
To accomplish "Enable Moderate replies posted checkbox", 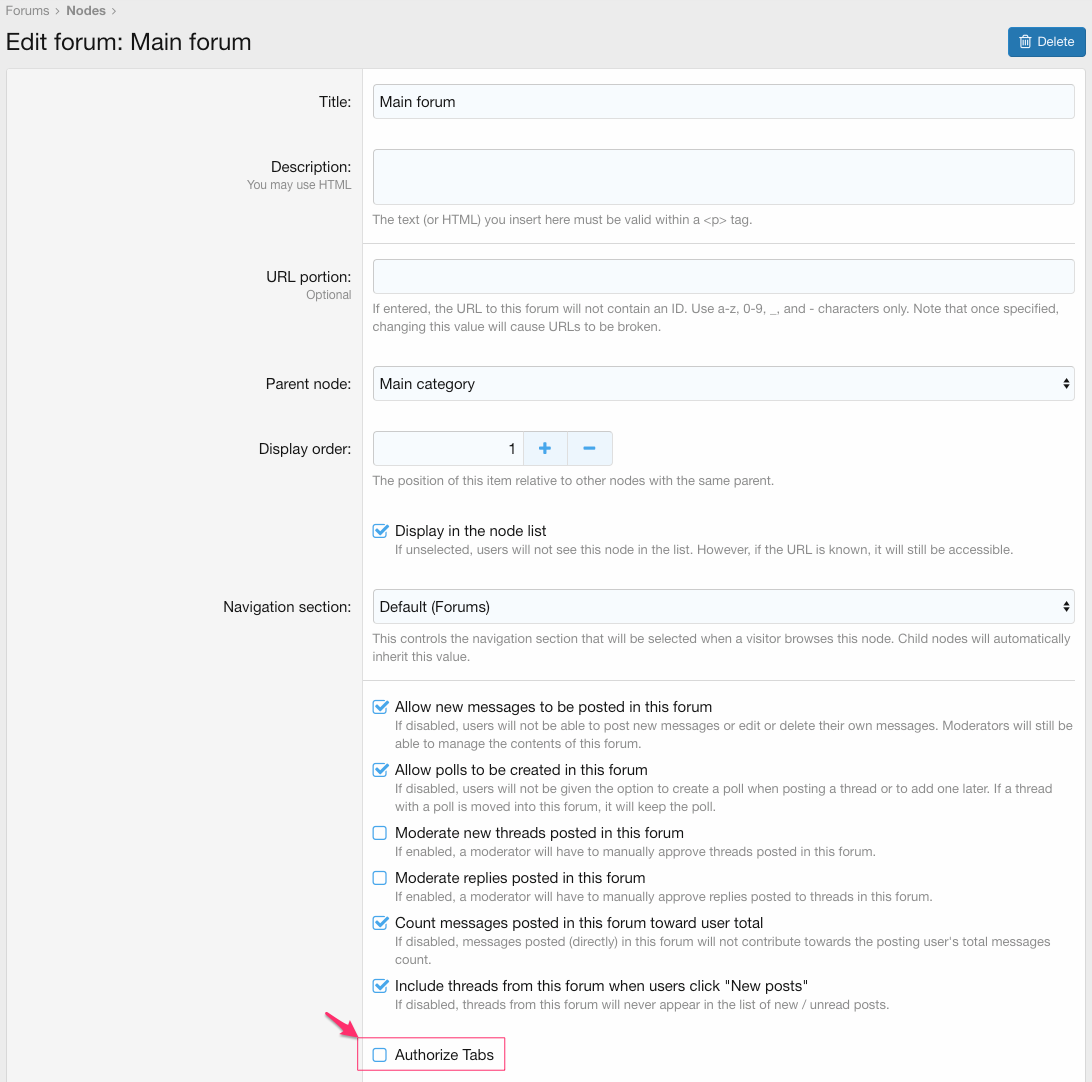I will pyautogui.click(x=380, y=878).
